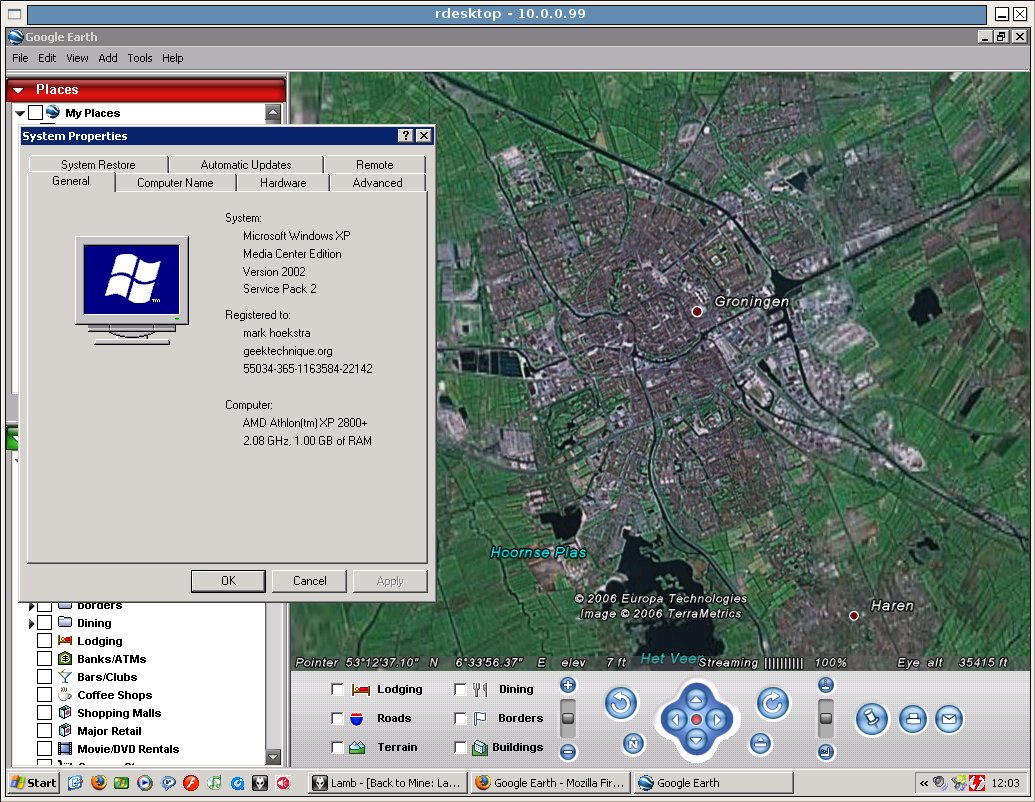Collapse the Places panel header triangle
This screenshot has height=802, width=1035.
pos(18,90)
